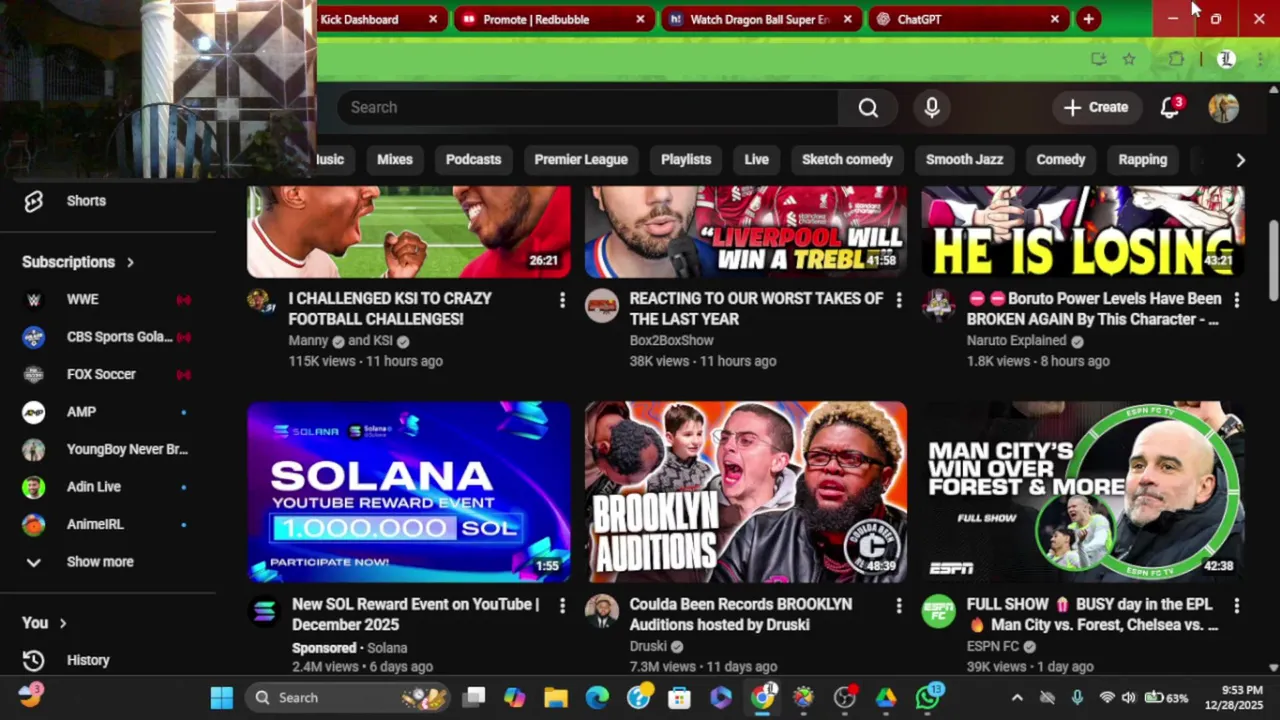Play the Man City's Win thumbnail

(x=1083, y=492)
